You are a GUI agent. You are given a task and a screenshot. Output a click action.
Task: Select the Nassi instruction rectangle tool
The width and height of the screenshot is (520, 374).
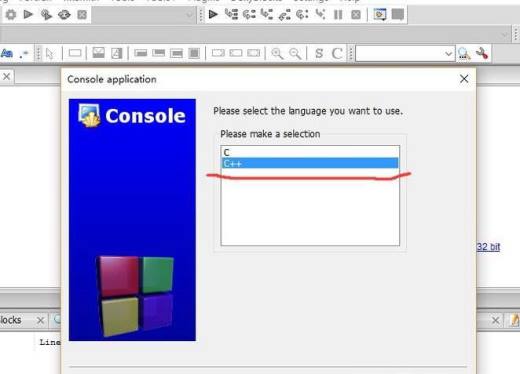click(x=75, y=53)
